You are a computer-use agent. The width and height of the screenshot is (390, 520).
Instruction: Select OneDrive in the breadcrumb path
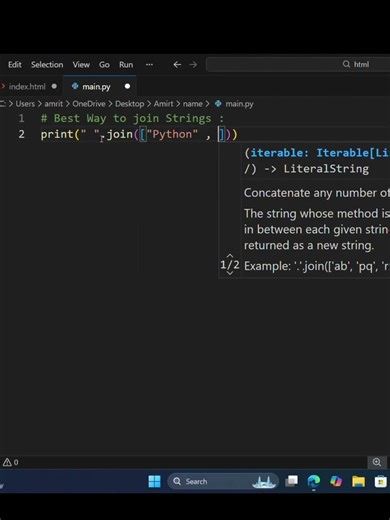pyautogui.click(x=89, y=104)
